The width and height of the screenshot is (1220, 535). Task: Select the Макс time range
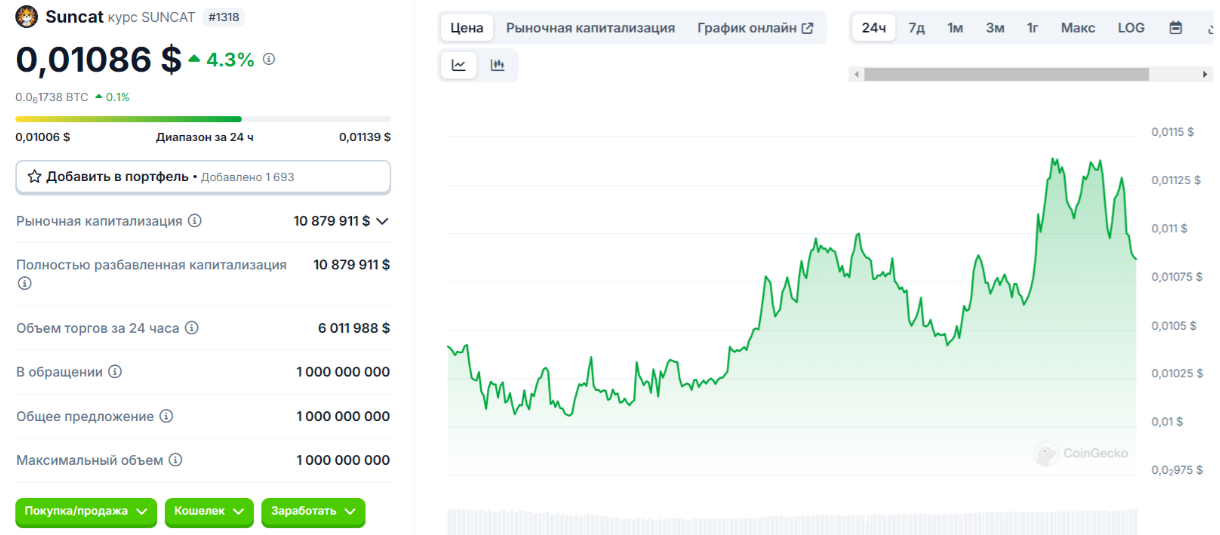click(1078, 27)
